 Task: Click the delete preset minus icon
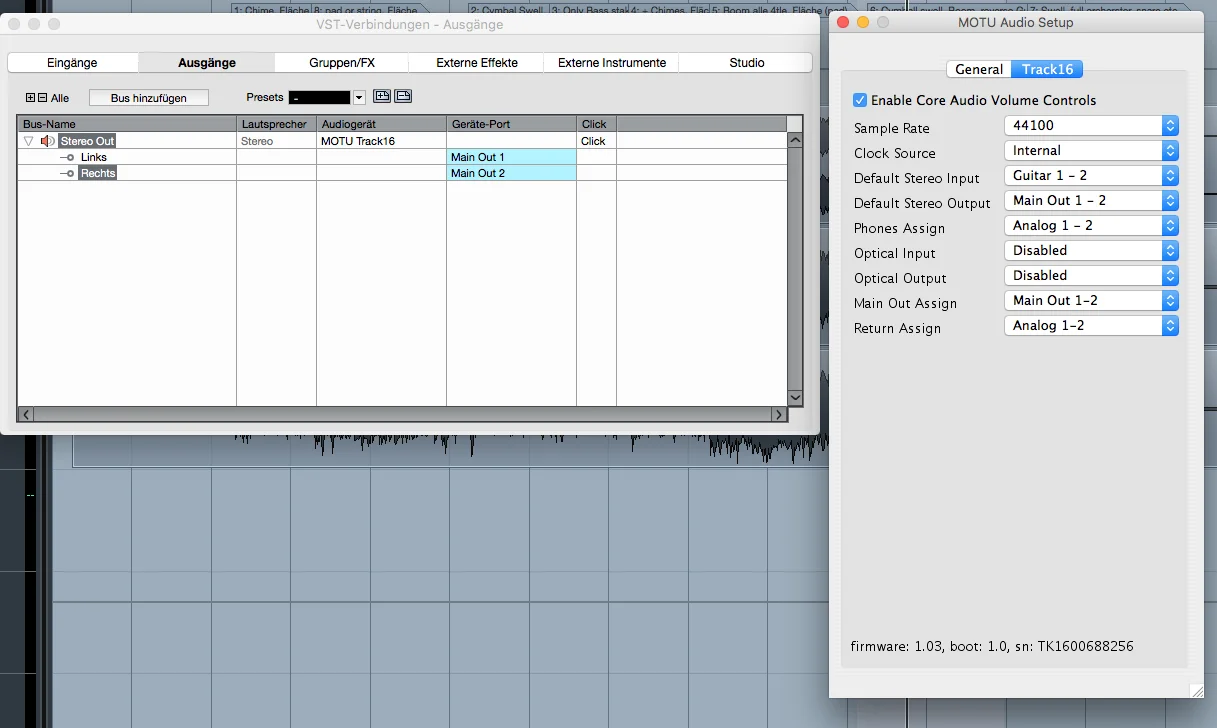(403, 96)
